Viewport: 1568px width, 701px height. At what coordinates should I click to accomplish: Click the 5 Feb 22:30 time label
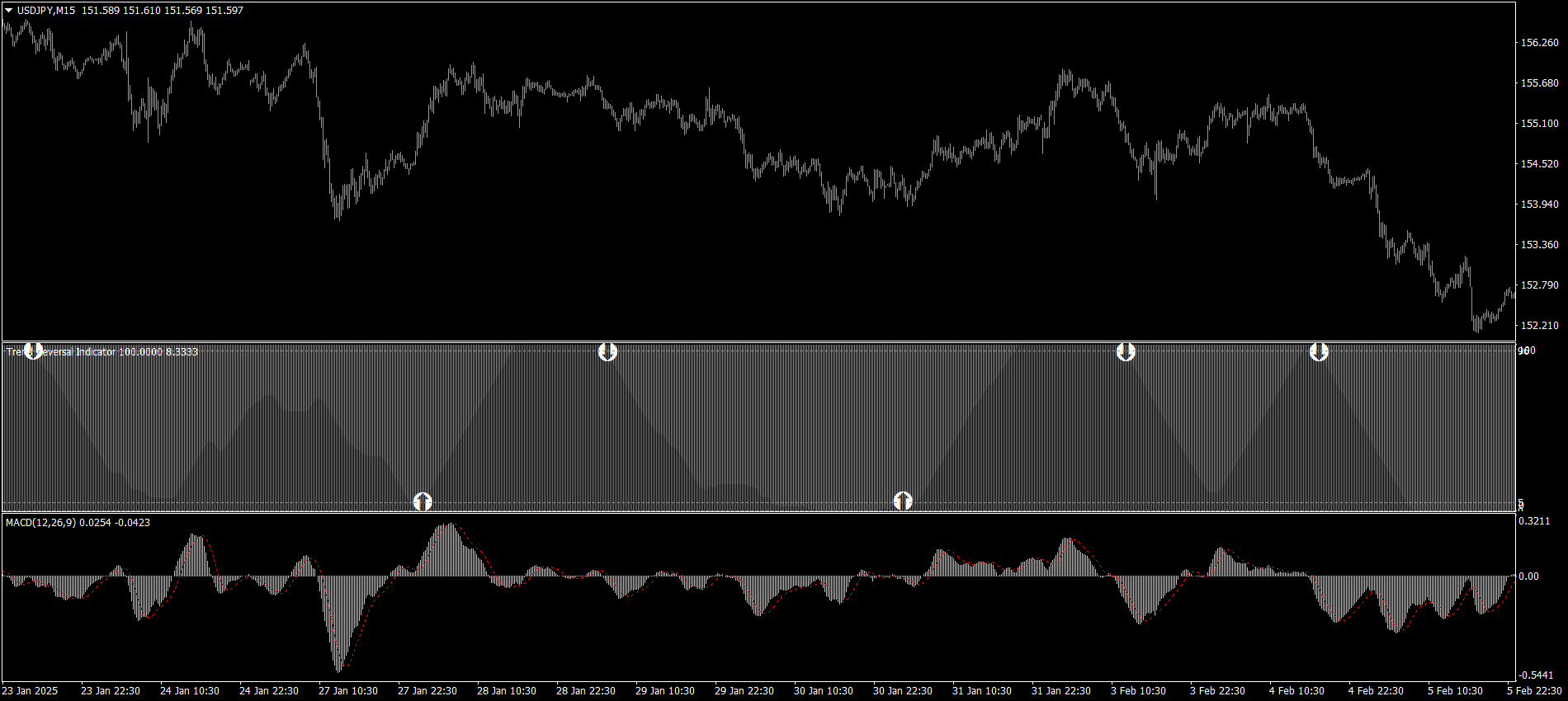[1535, 691]
